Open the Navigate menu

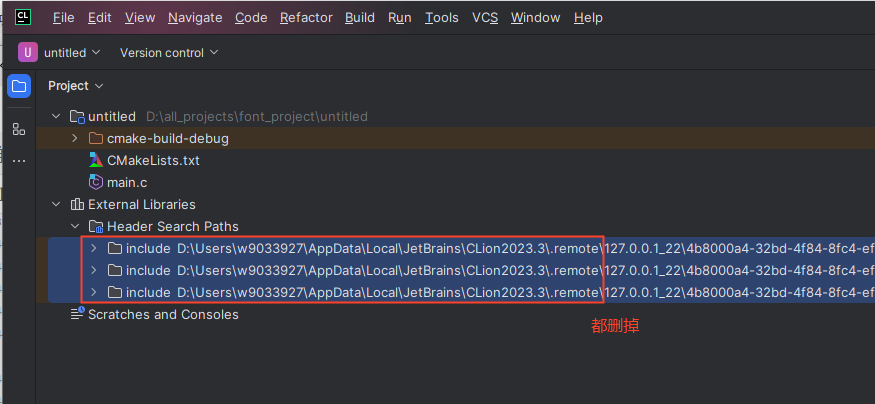point(195,18)
